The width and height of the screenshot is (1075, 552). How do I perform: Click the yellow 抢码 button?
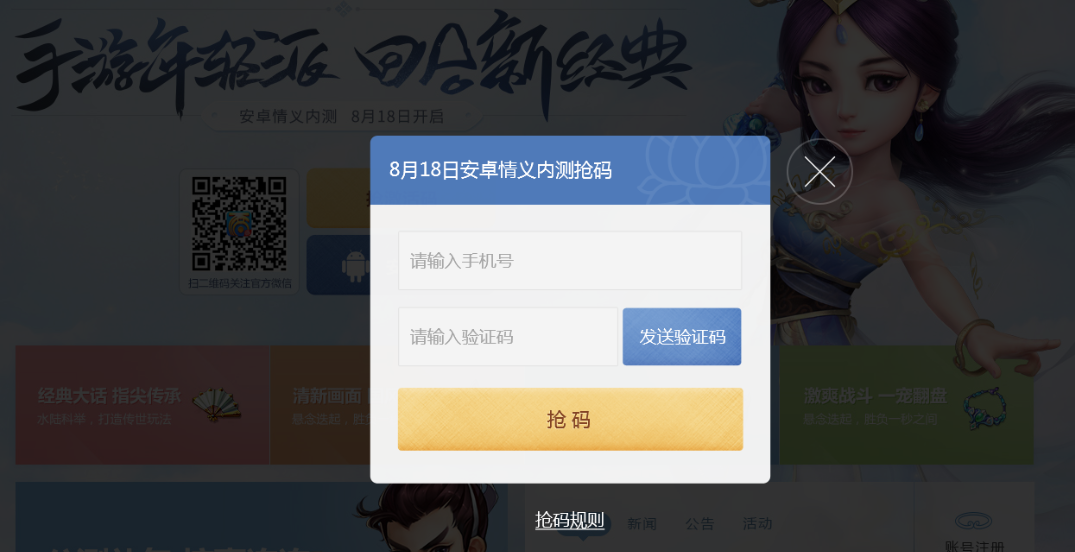pos(570,420)
